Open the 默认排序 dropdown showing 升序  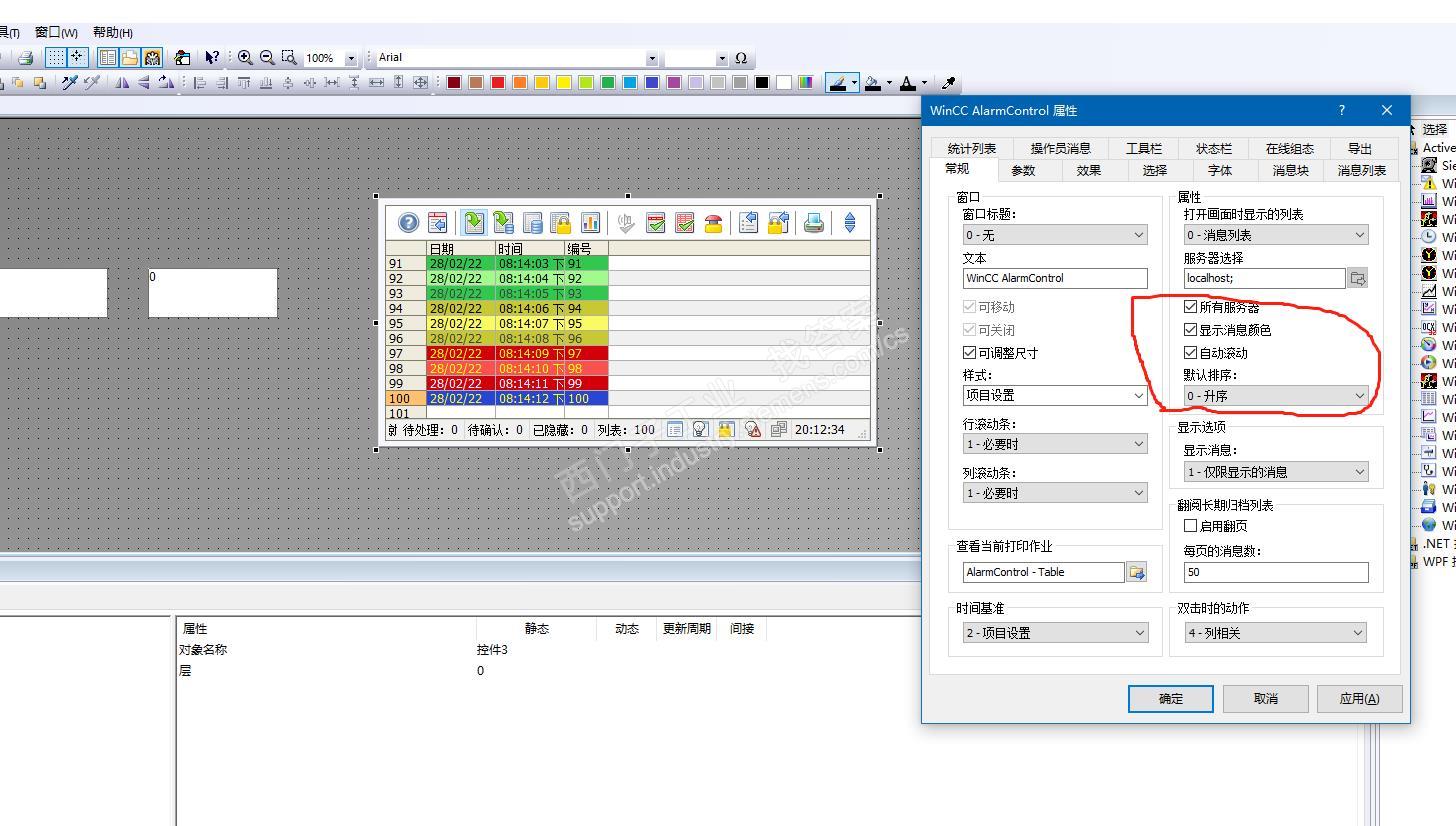coord(1276,396)
